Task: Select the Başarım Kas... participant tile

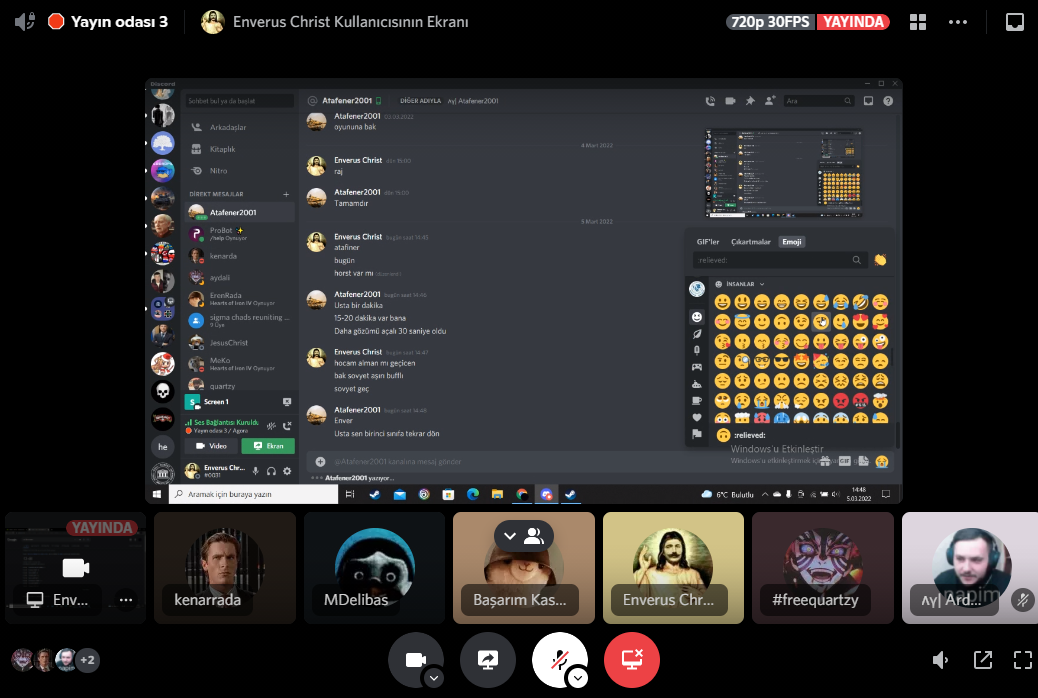Action: [524, 568]
